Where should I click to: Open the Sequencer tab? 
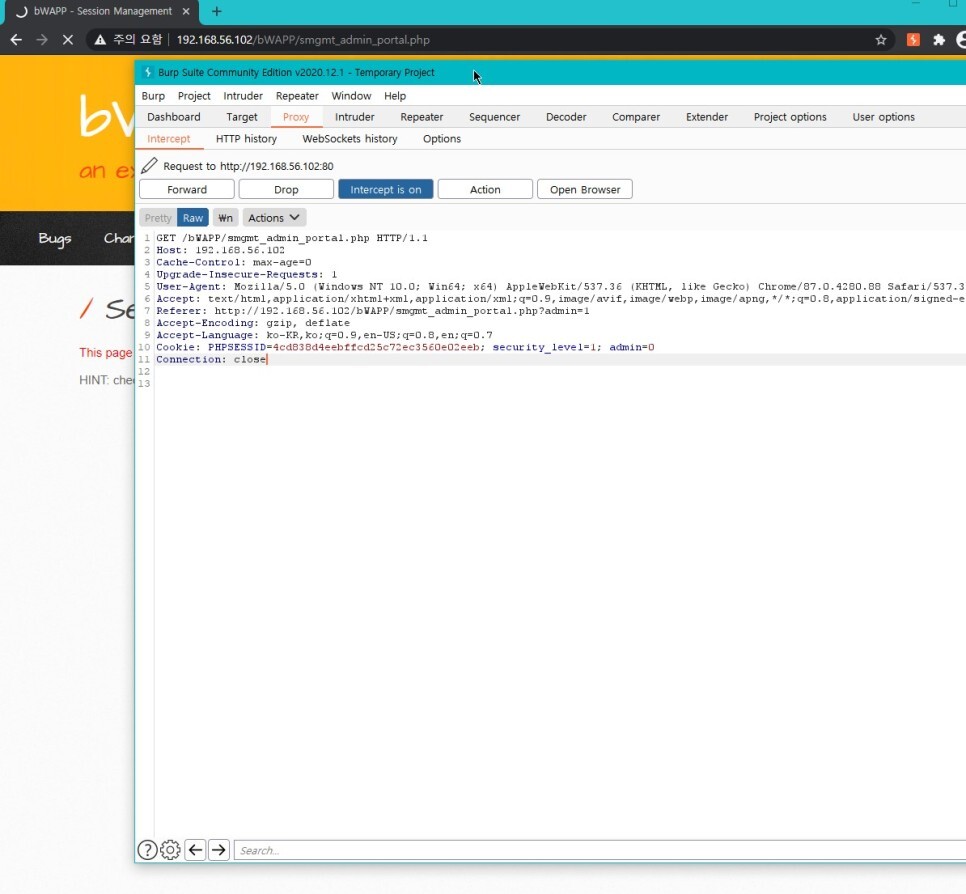pos(494,116)
